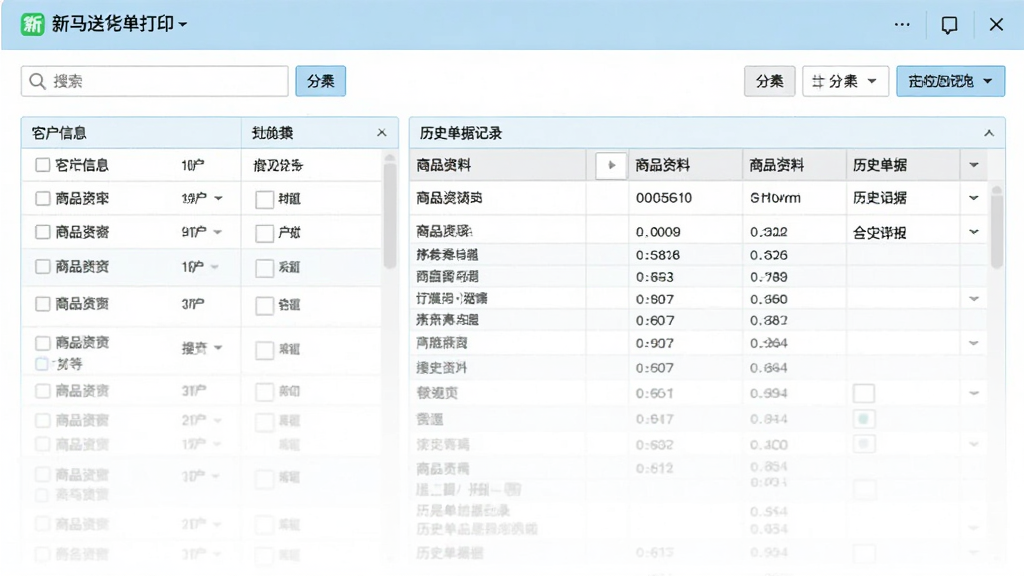1024x576 pixels.
Task: Open dropdown arrow in the 0:807 row
Action: point(974,298)
